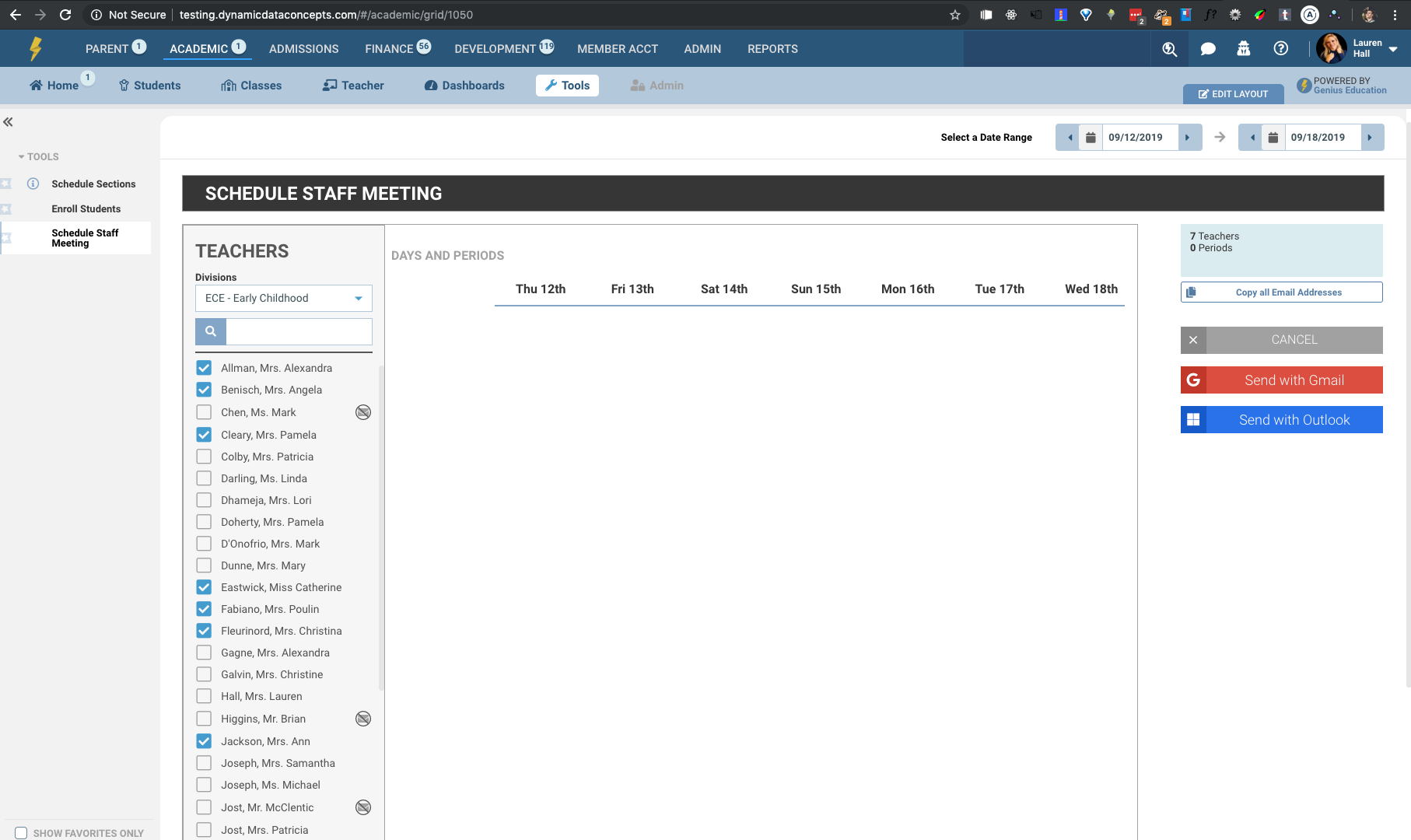Check the Colby, Mrs. Patricia checkbox
This screenshot has width=1411, height=840.
coord(204,457)
